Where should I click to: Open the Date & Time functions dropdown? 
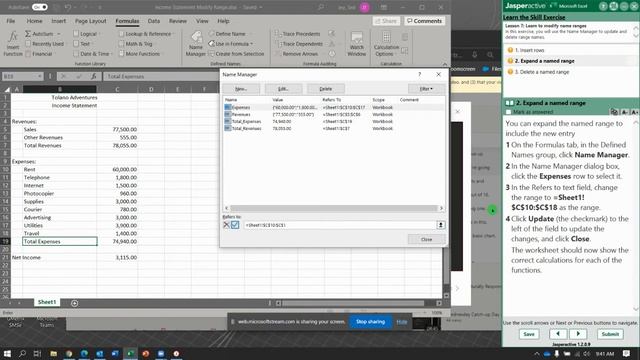coord(111,54)
